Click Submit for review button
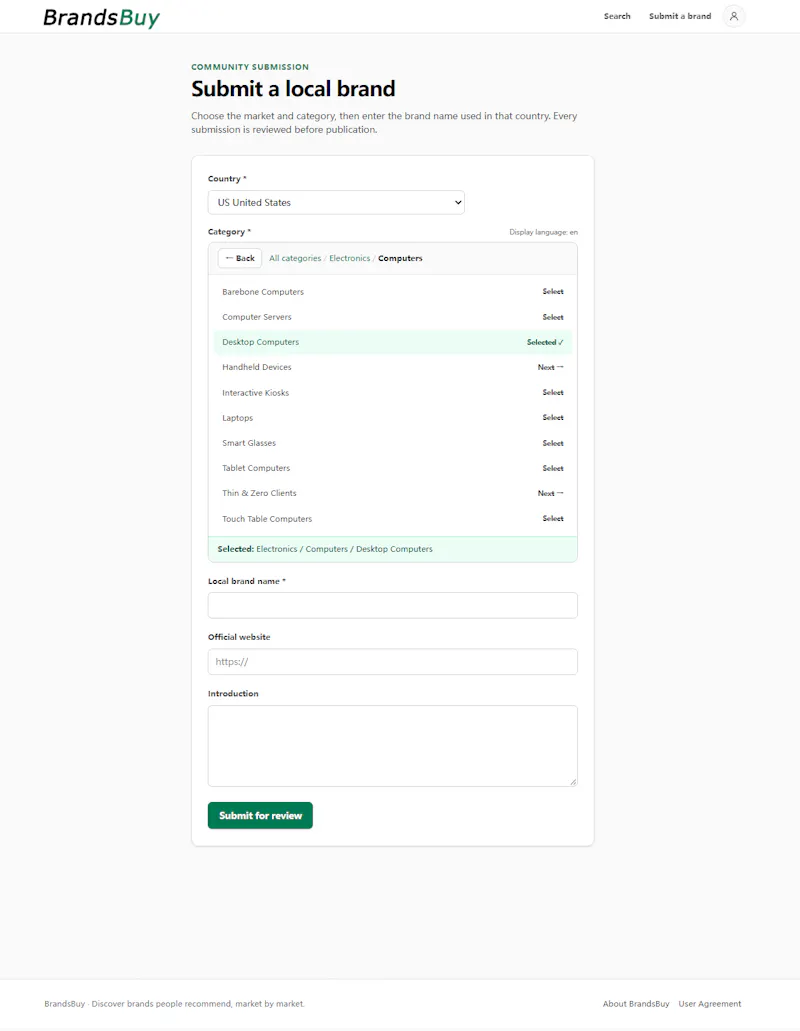The image size is (800, 1031). 260,815
